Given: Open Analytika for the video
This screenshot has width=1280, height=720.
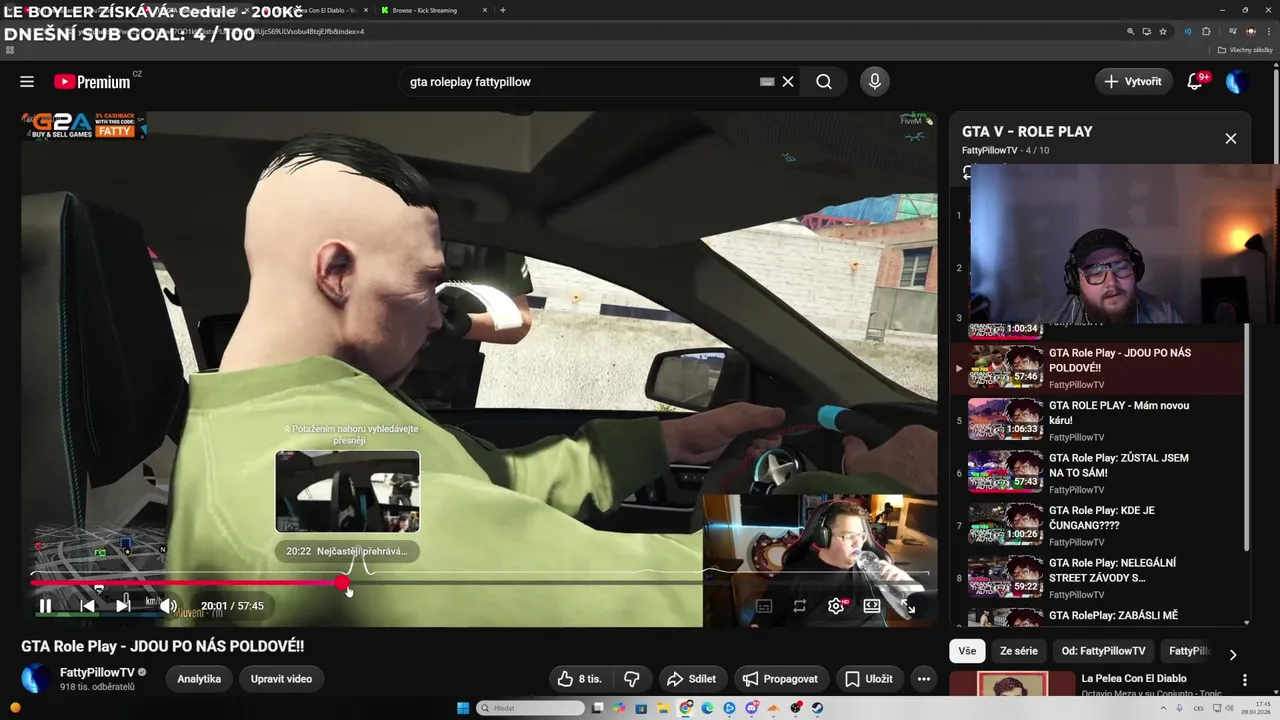Looking at the screenshot, I should coord(199,679).
